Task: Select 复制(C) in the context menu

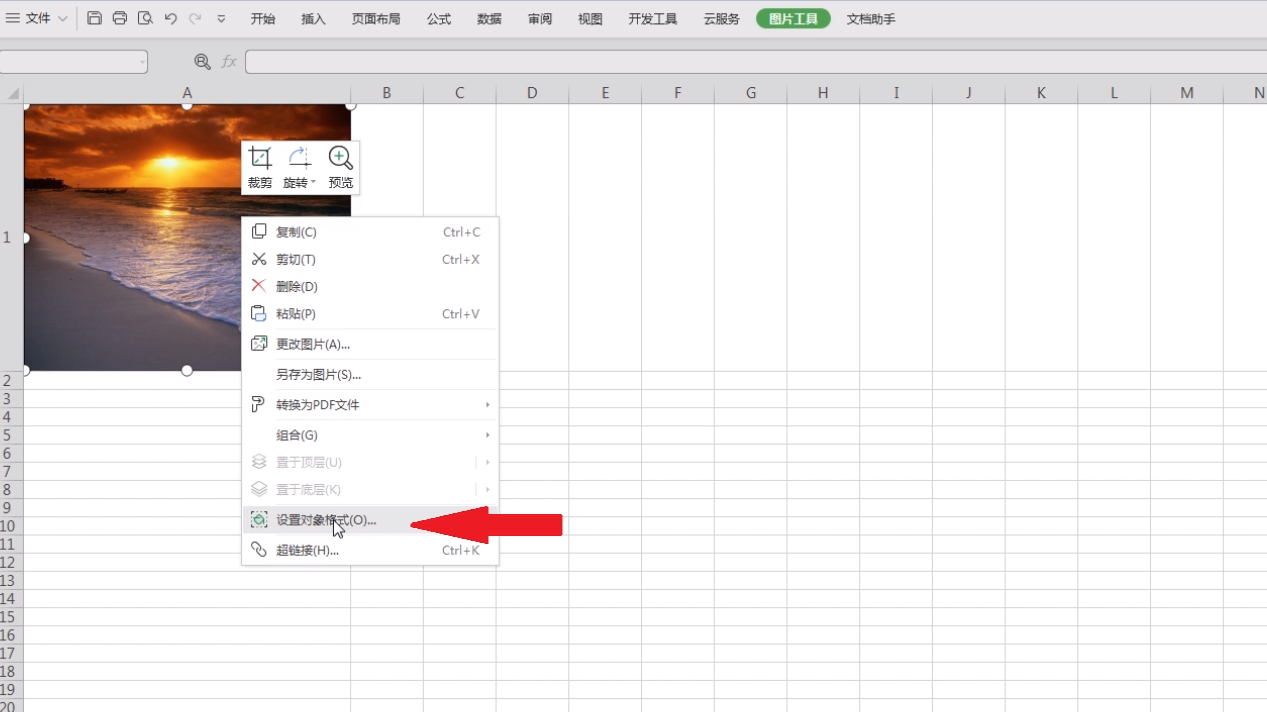Action: point(296,232)
